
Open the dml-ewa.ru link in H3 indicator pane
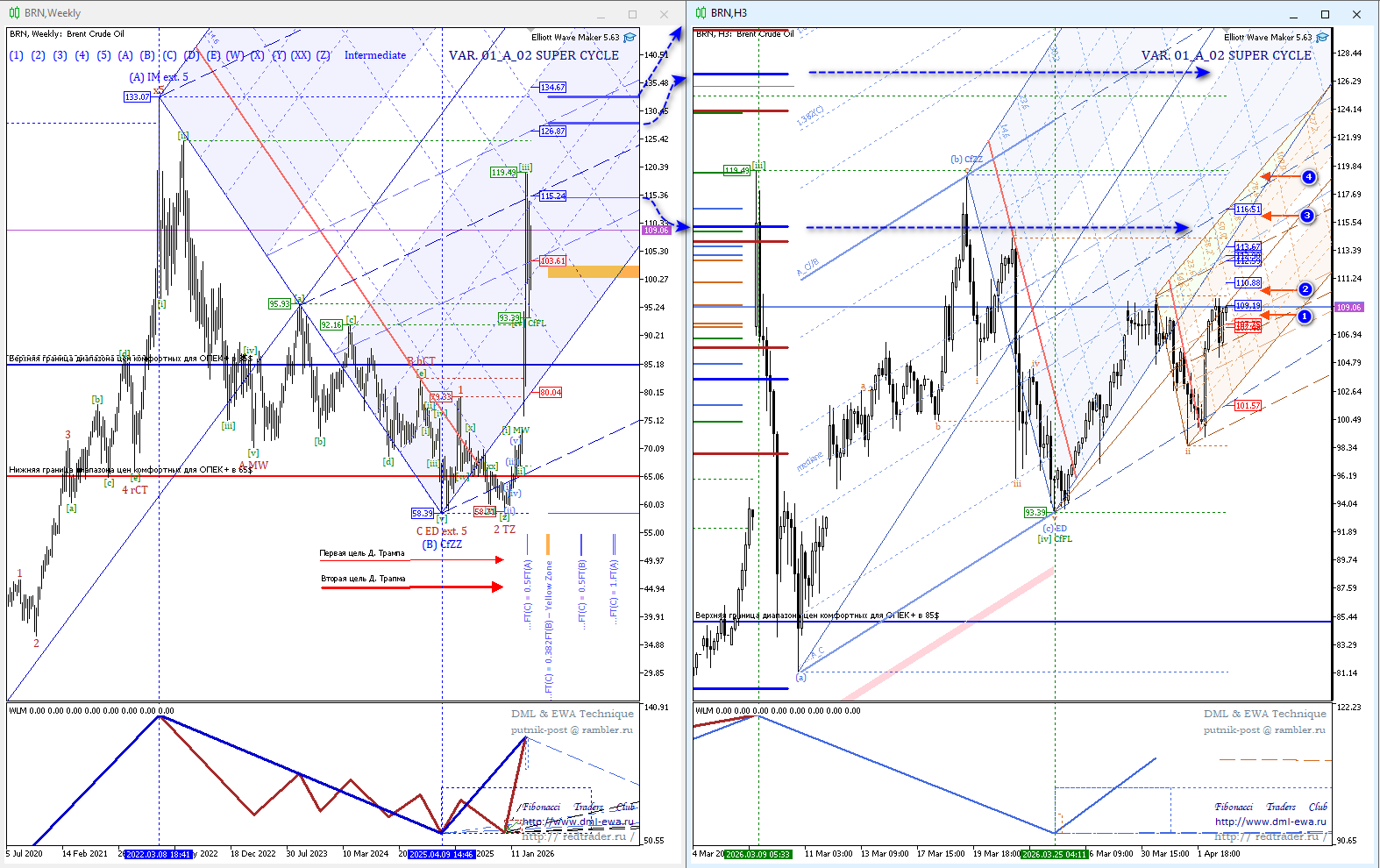coord(1270,822)
